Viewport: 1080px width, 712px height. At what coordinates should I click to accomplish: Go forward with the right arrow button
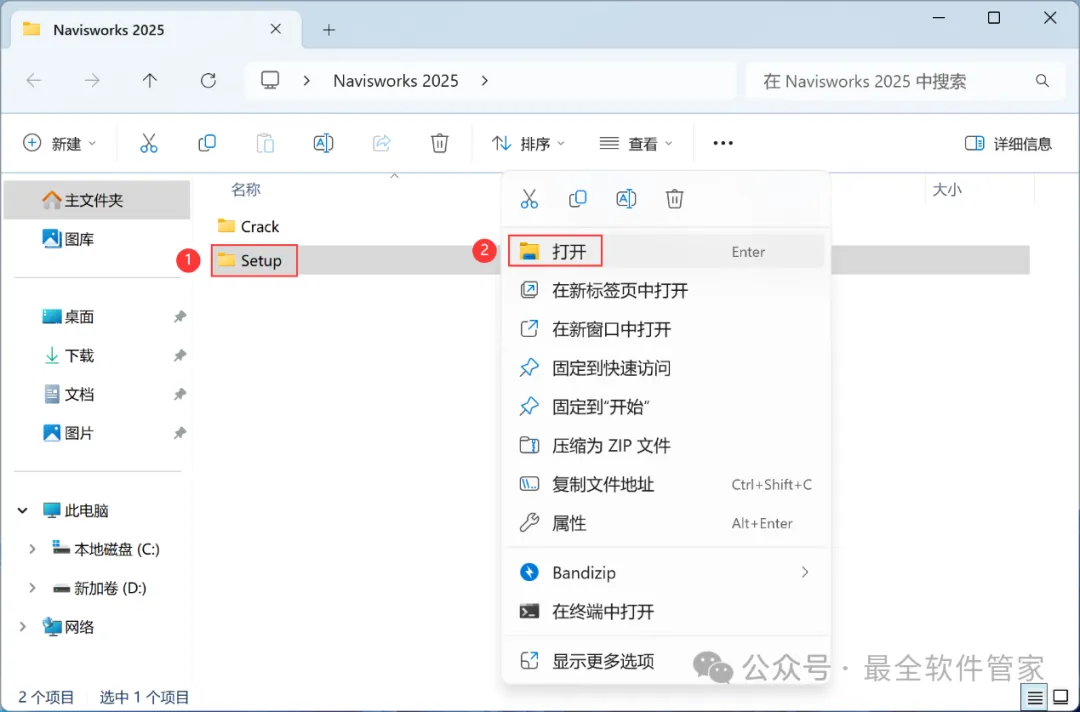[92, 81]
